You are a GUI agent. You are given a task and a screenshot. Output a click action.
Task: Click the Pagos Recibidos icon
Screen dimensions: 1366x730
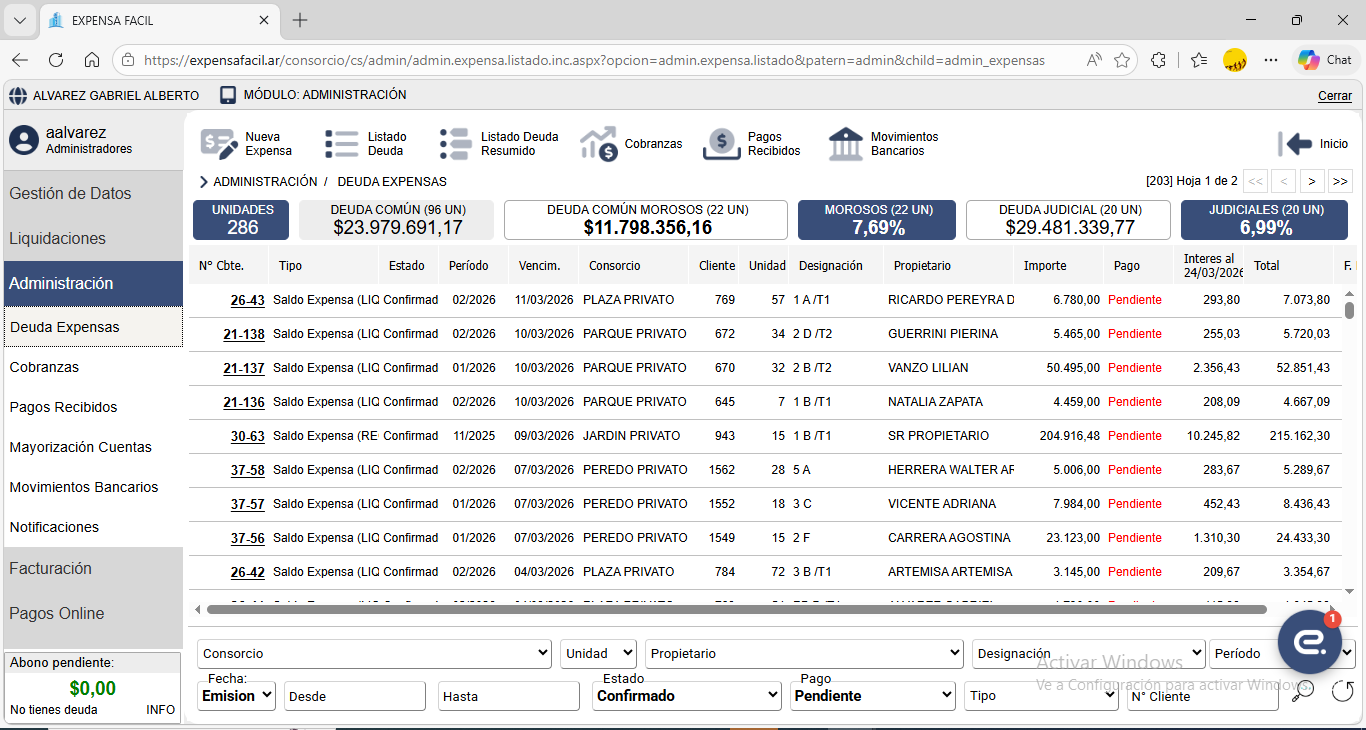722,144
